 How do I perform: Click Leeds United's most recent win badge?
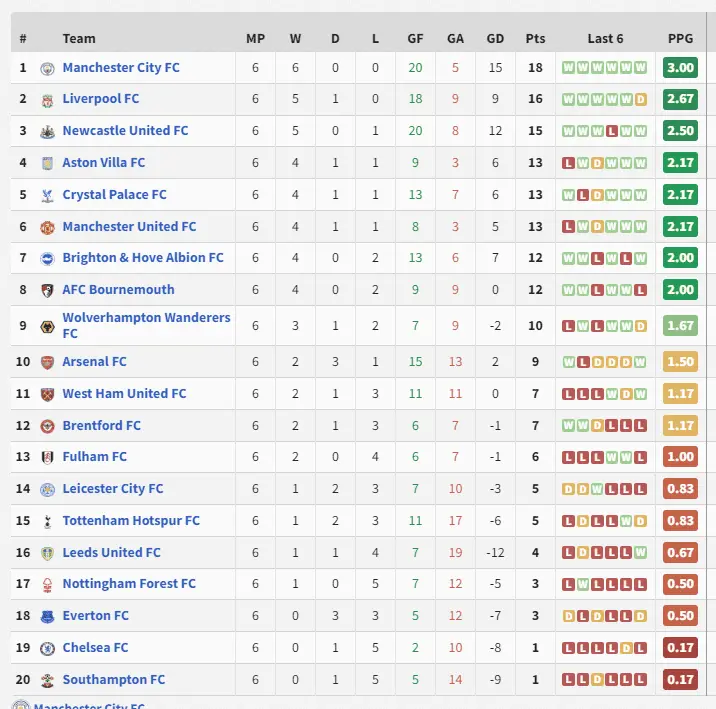[640, 553]
